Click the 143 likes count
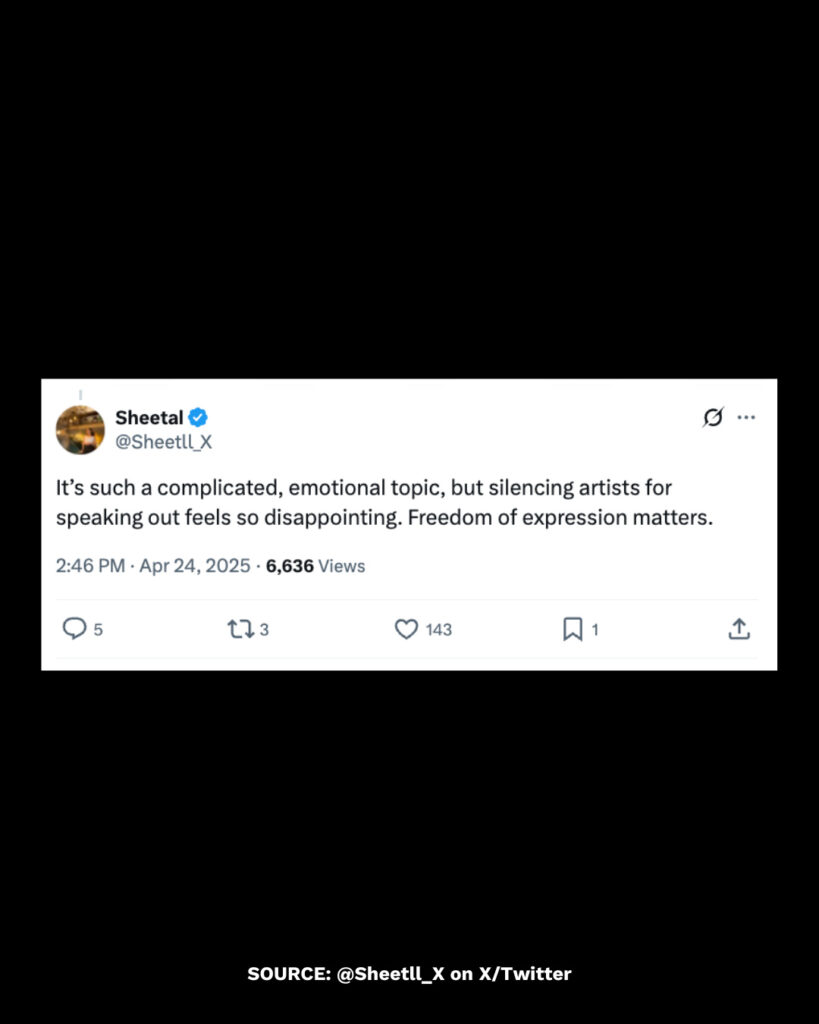The height and width of the screenshot is (1024, 819). click(x=438, y=630)
